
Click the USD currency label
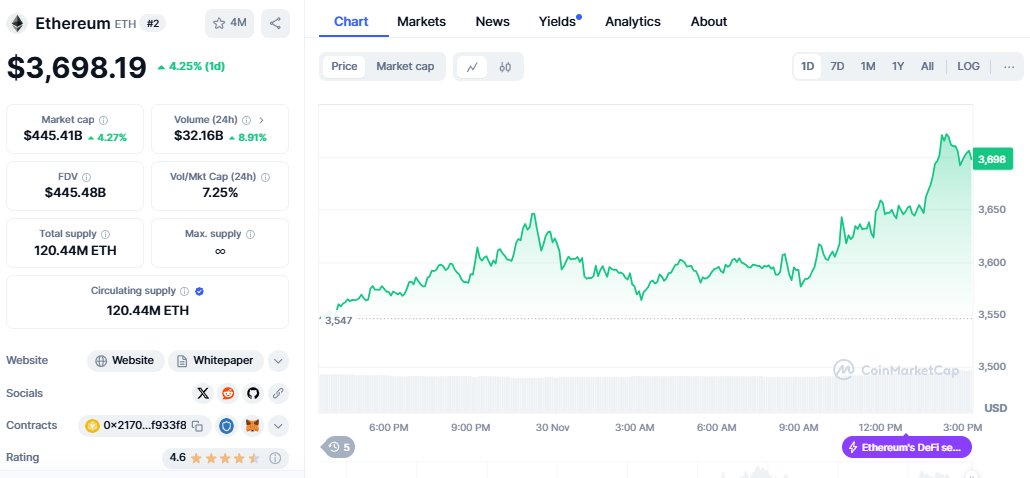(995, 408)
